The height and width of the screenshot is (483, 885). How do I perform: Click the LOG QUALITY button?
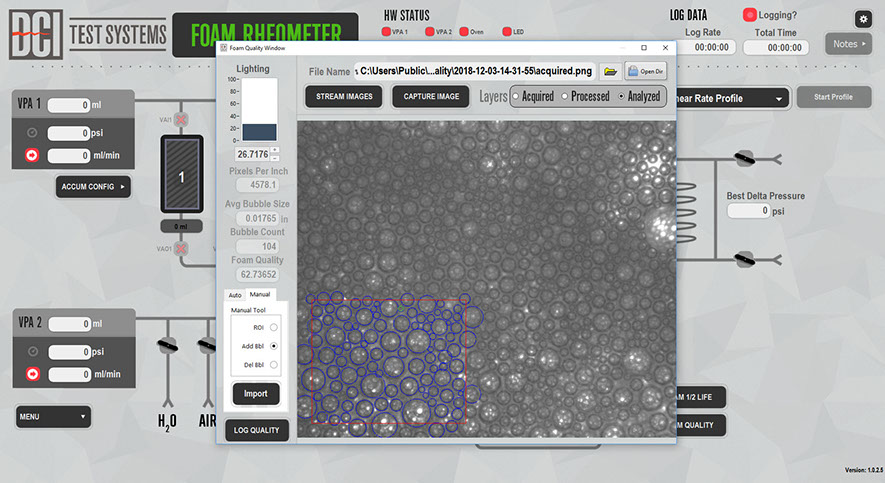(256, 430)
